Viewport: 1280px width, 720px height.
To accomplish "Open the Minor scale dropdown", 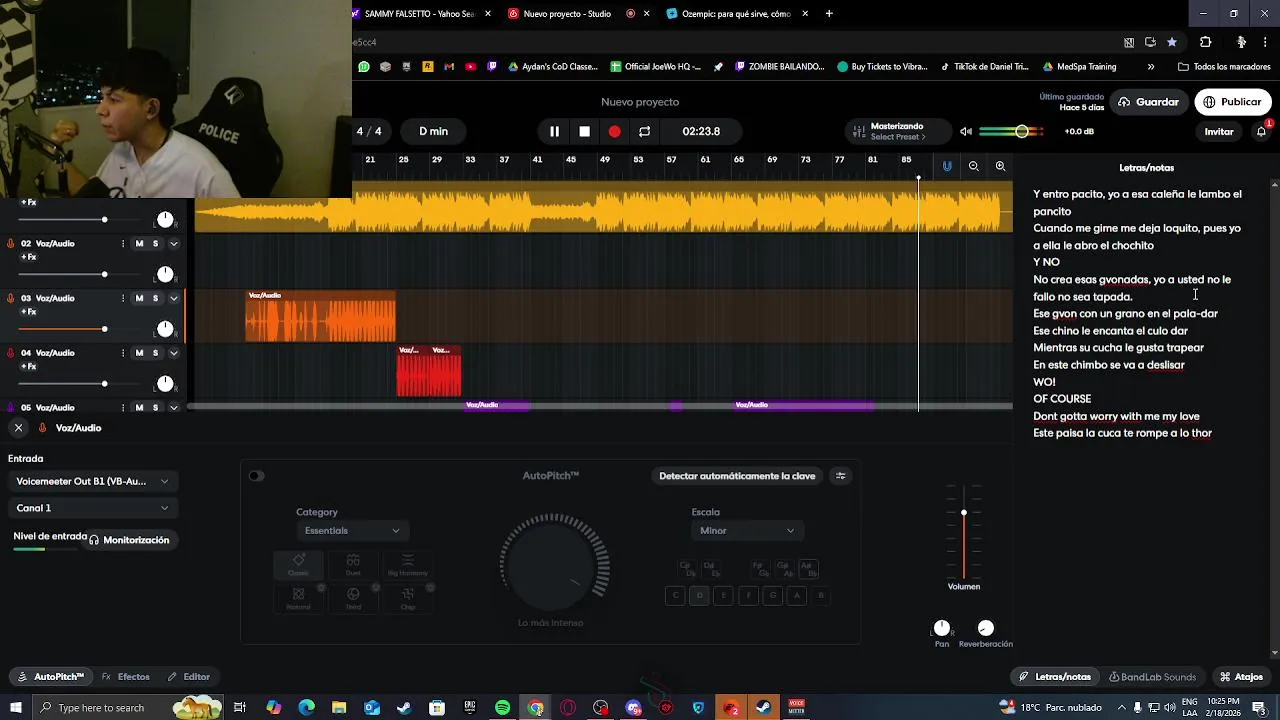I will 746,531.
